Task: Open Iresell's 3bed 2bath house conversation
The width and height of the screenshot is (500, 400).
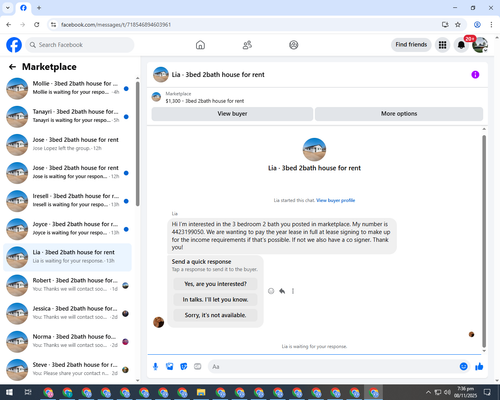Action: pyautogui.click(x=67, y=201)
